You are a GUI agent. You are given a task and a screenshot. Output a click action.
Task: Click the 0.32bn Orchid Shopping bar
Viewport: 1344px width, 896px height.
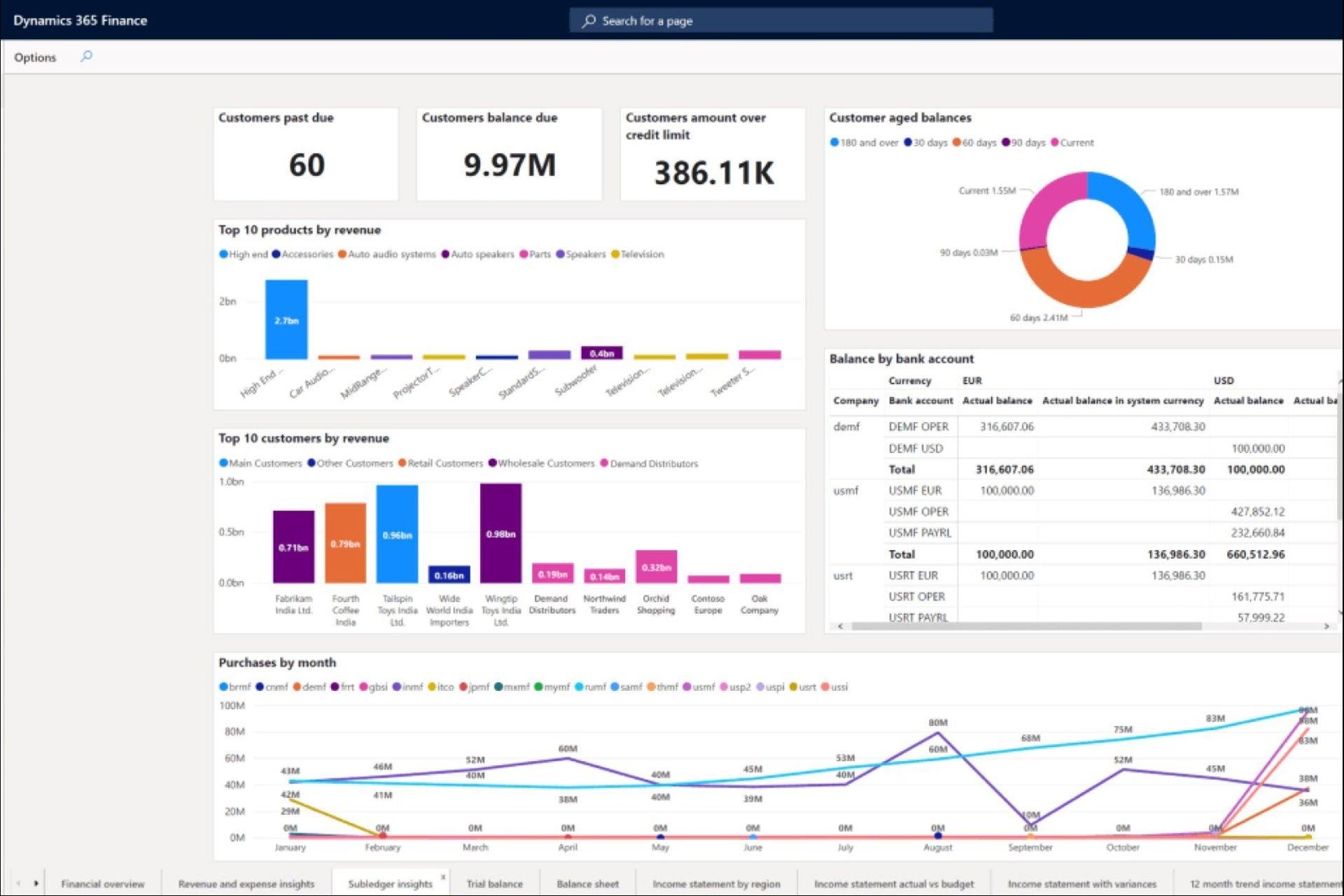656,567
